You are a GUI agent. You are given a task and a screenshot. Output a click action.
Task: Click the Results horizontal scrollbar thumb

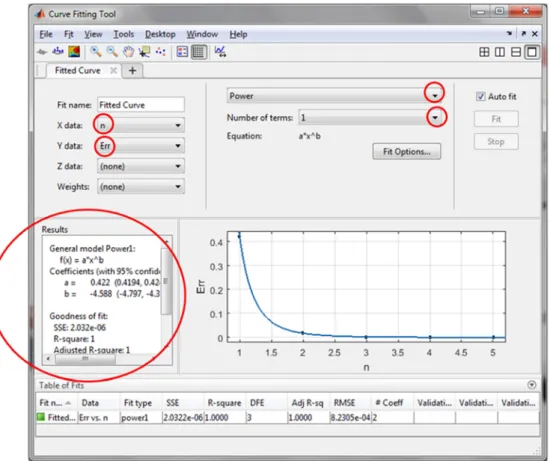click(x=85, y=359)
